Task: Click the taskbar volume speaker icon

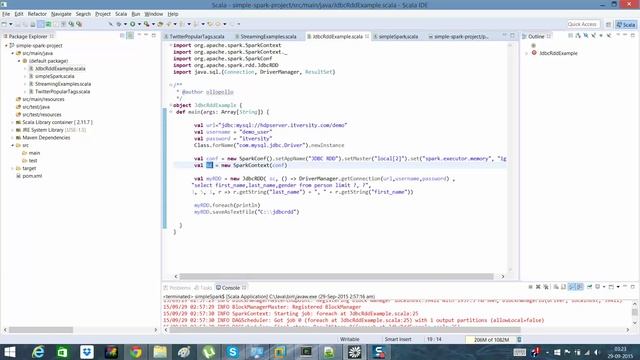Action: coord(597,352)
